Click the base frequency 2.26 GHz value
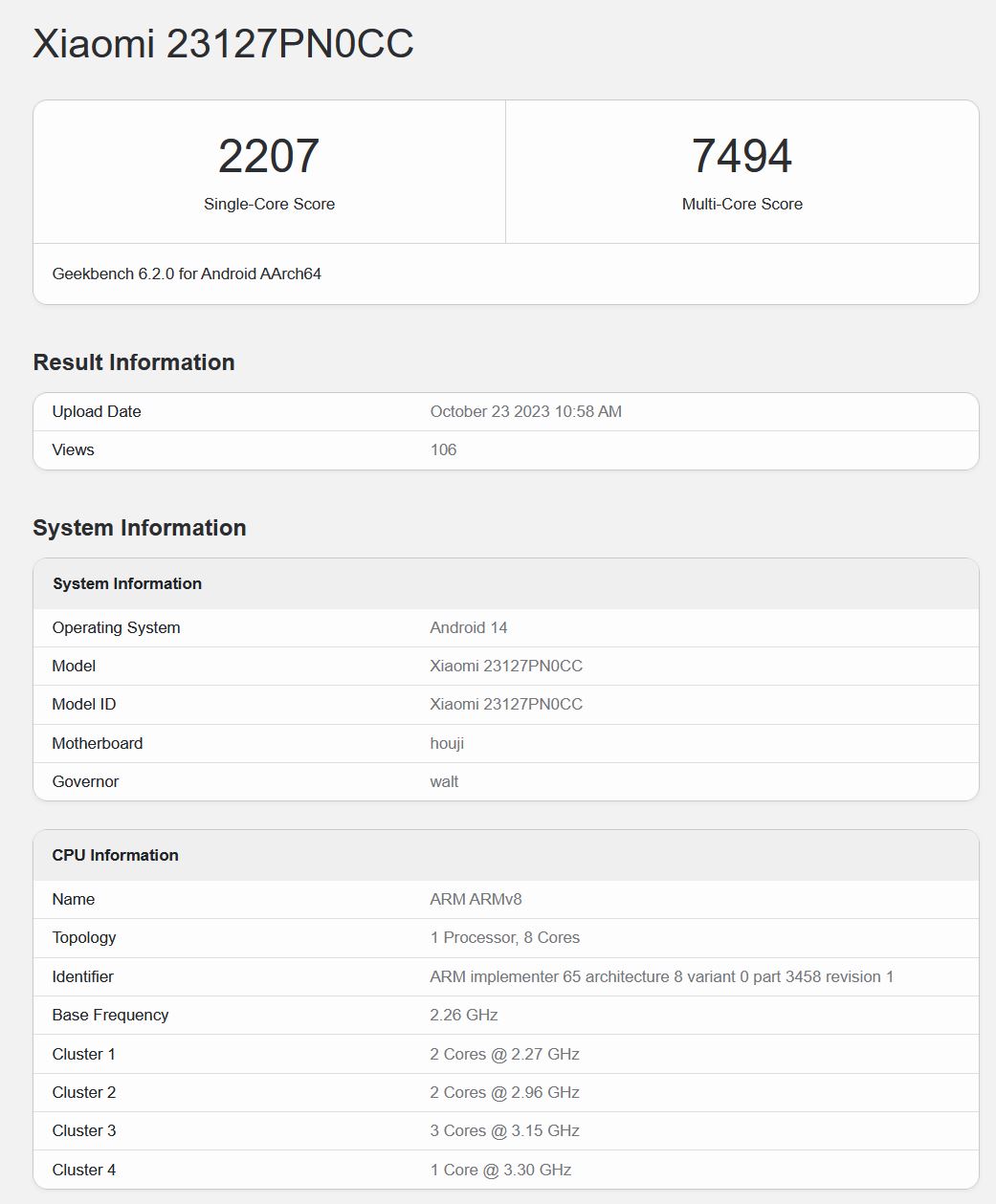The image size is (996, 1204). tap(464, 1015)
